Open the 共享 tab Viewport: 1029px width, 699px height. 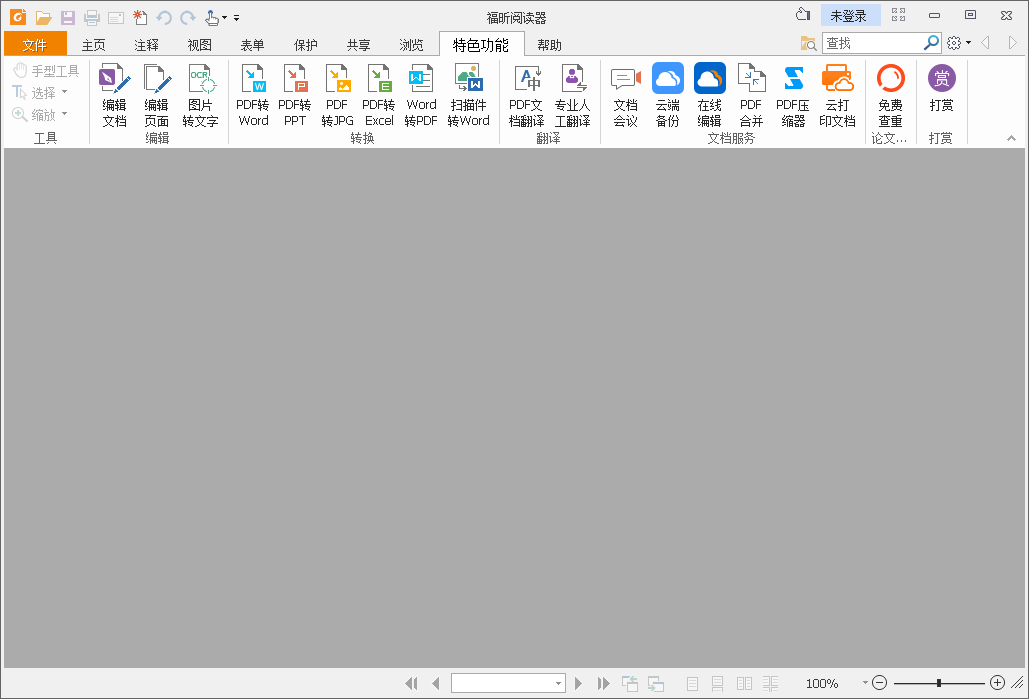(358, 45)
